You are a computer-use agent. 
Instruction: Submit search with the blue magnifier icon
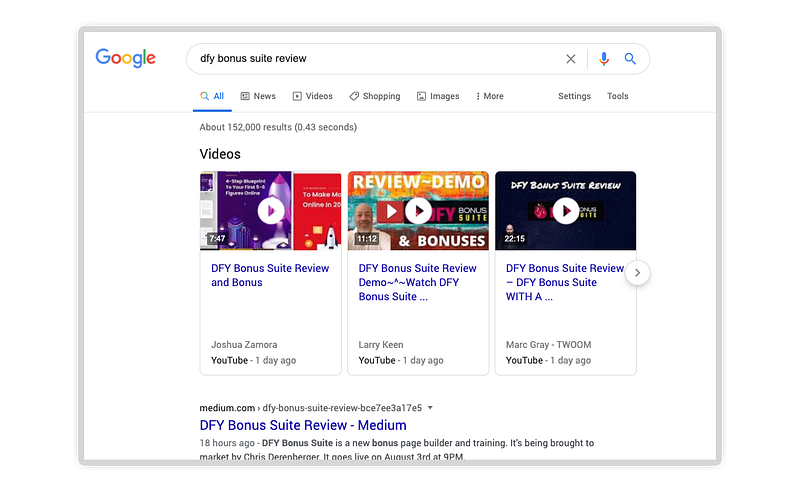(630, 59)
